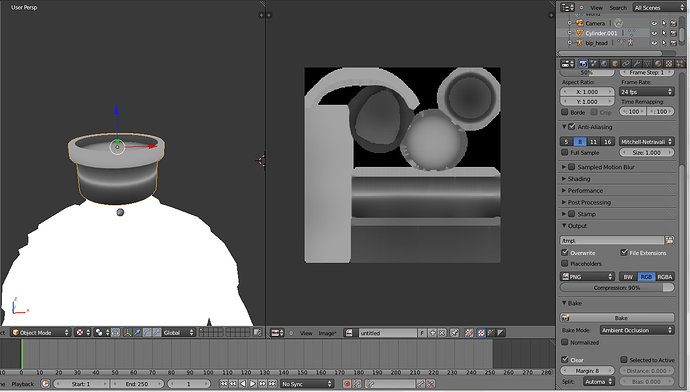The height and width of the screenshot is (392, 690).
Task: Select the scale manipulator icon
Action: point(157,333)
